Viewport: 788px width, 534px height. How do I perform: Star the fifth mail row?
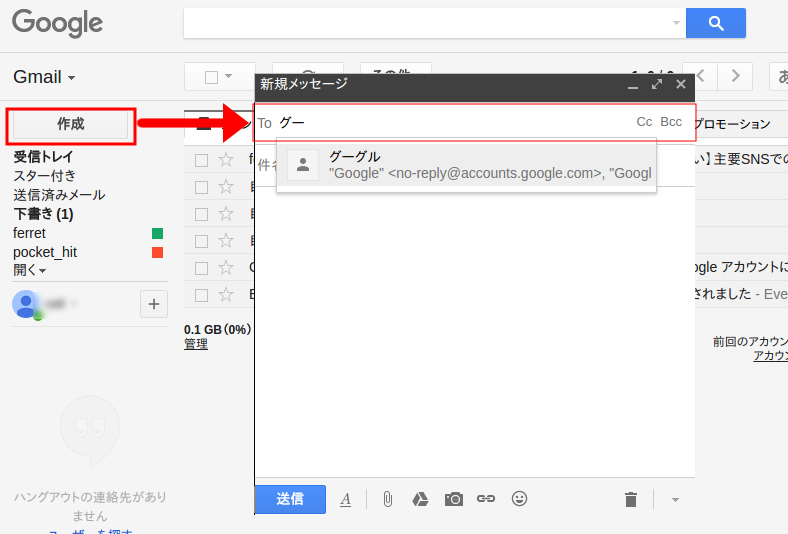point(226,268)
